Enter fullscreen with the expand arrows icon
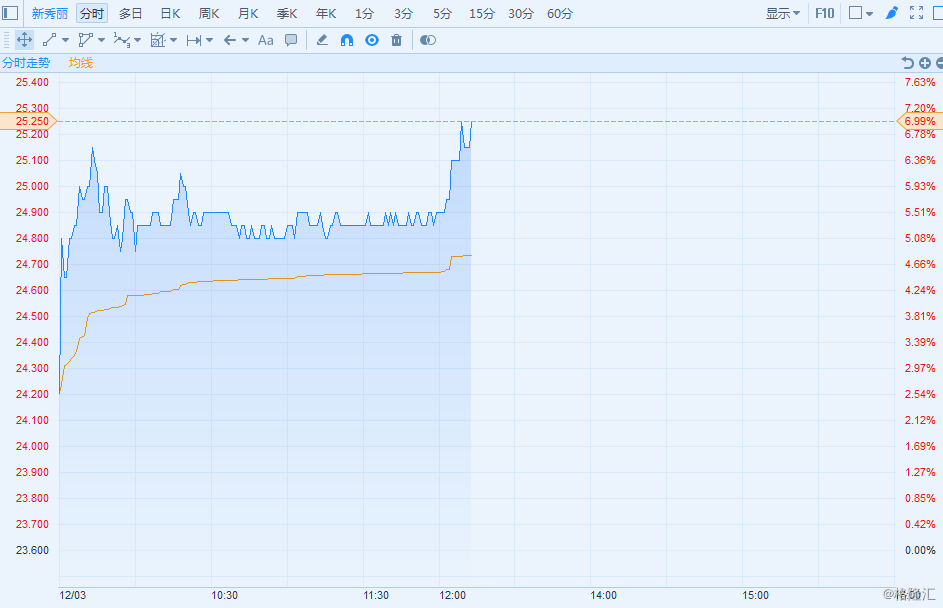Viewport: 943px width, 608px height. [917, 13]
